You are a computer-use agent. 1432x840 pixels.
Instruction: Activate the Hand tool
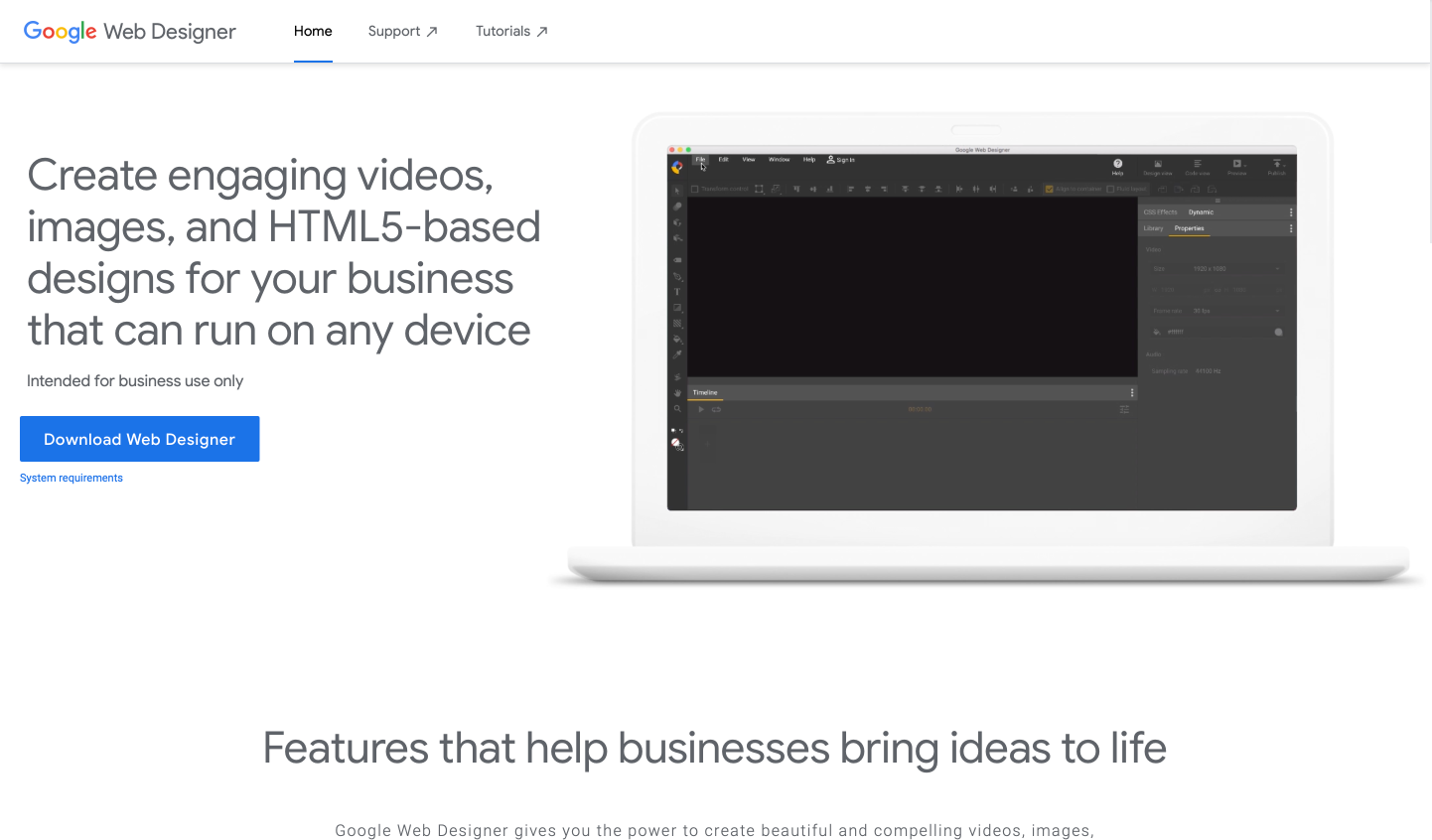[x=676, y=391]
